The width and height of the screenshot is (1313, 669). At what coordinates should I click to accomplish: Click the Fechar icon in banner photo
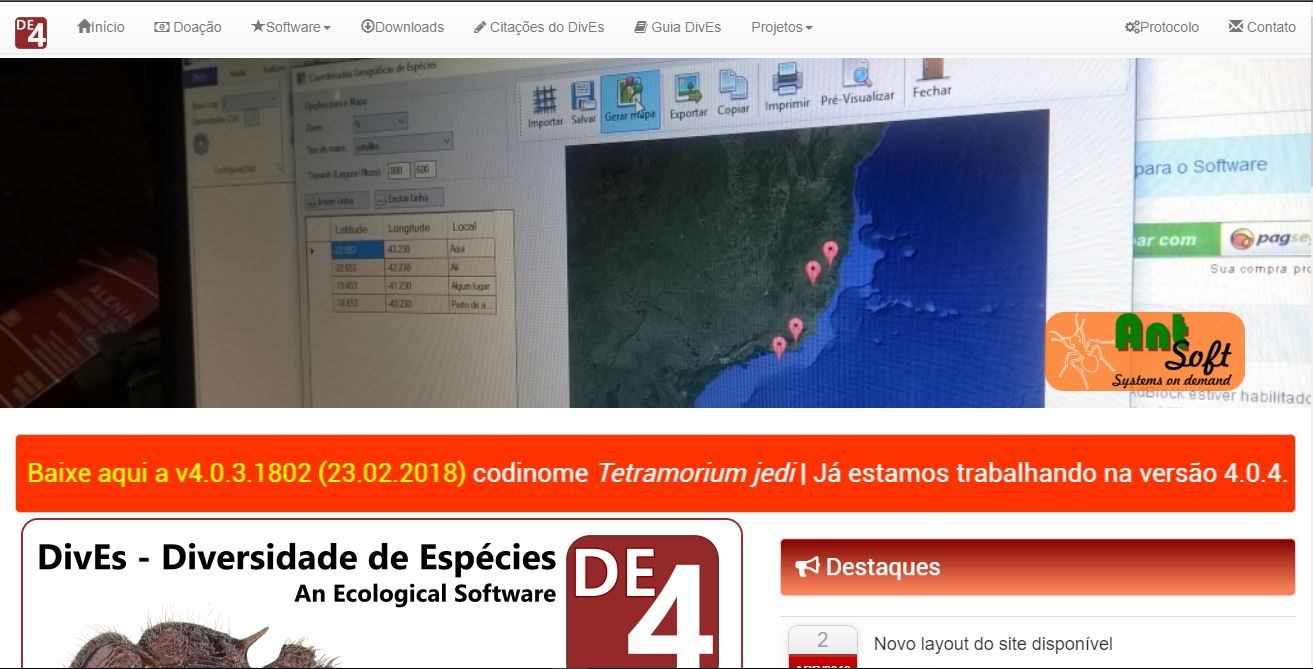pos(932,77)
